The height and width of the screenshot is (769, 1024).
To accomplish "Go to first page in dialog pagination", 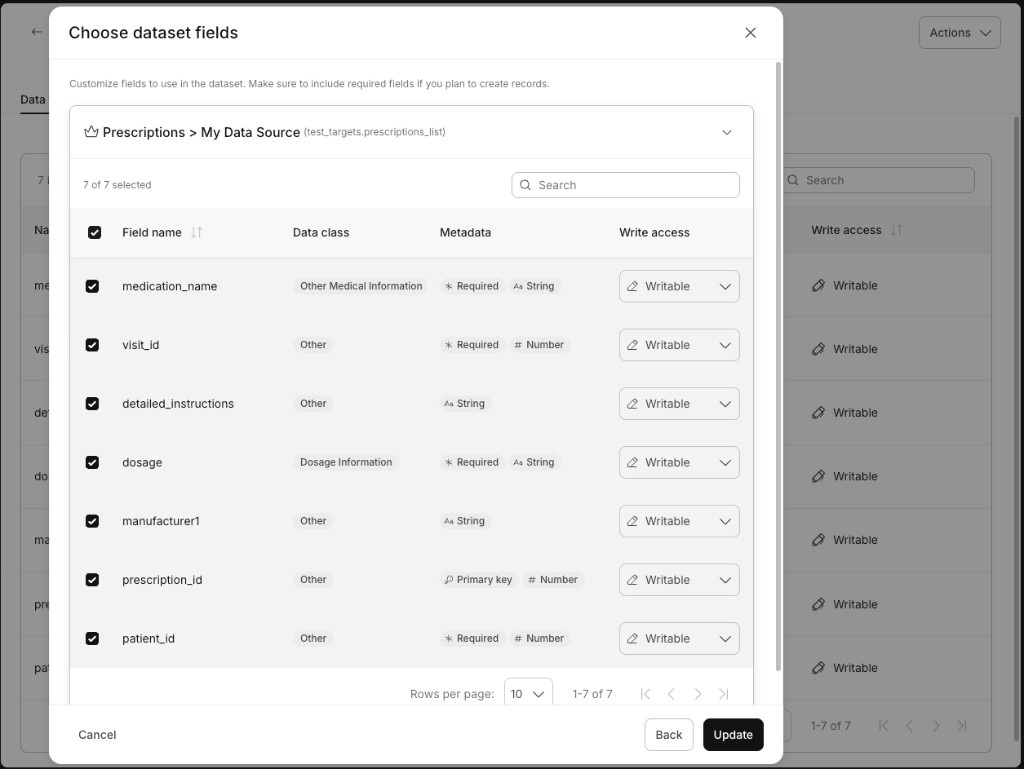I will click(x=645, y=694).
